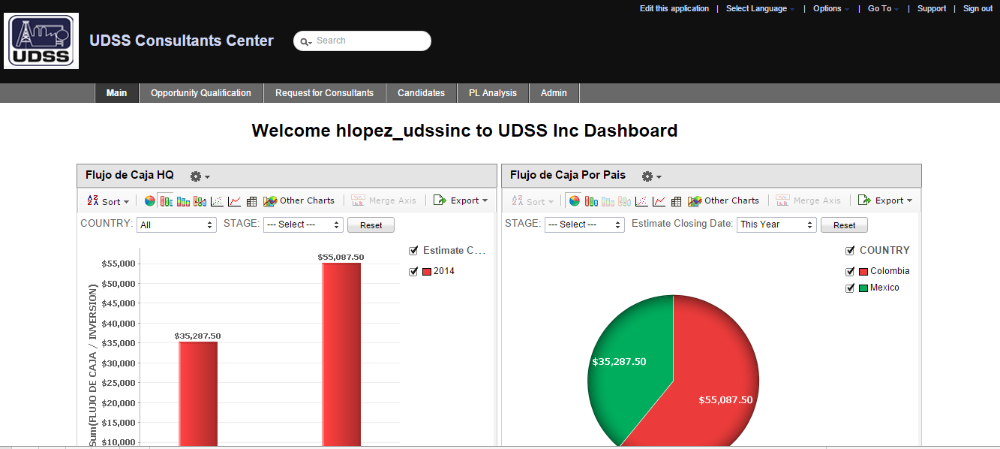Open the COUNTRY filter dropdown
Viewport: 1000px width, 449px height.
coord(177,225)
